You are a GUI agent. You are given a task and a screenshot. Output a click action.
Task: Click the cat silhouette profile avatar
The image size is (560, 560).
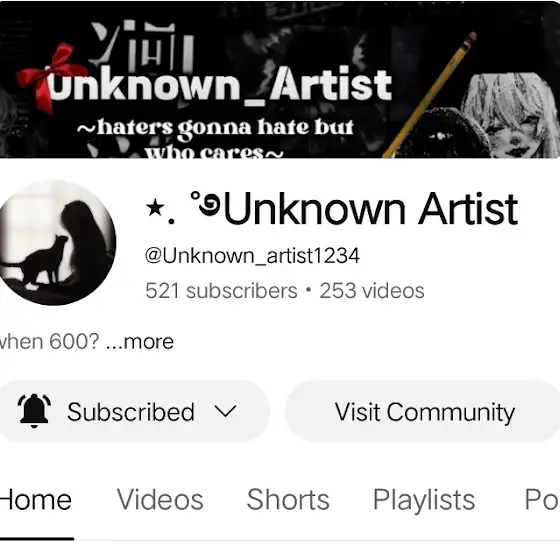(55, 243)
